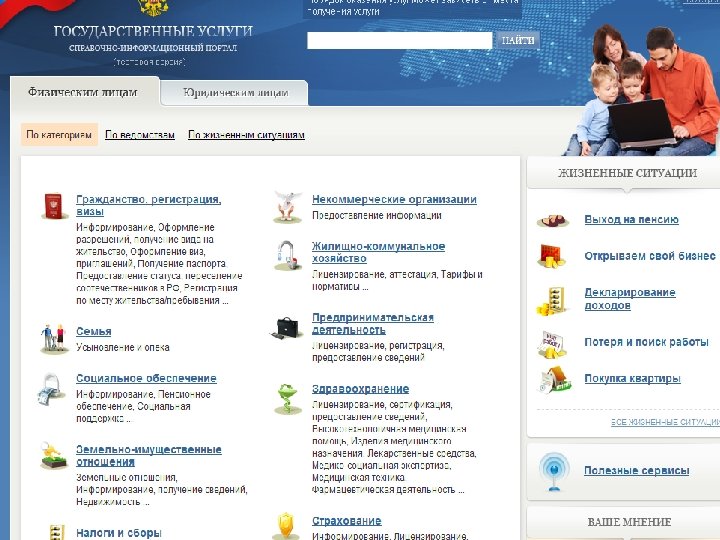Open Некоммерческие организации link
The width and height of the screenshot is (720, 540).
click(x=394, y=200)
